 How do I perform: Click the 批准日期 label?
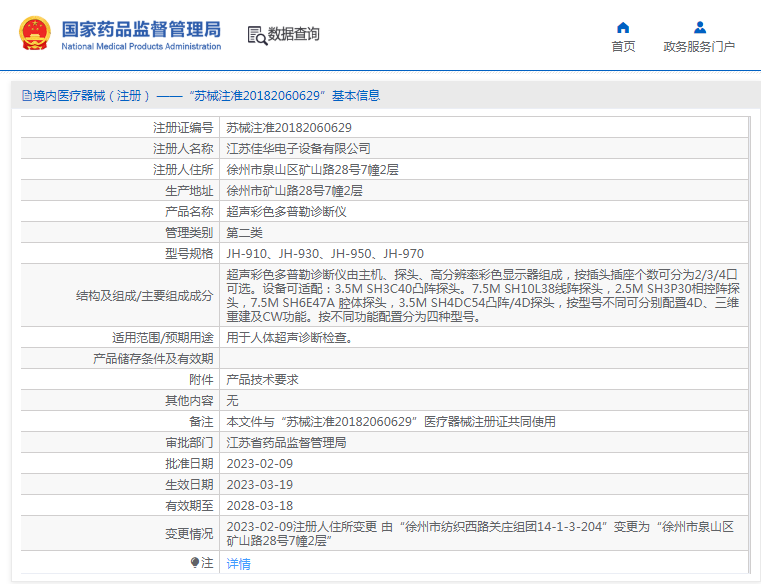pyautogui.click(x=189, y=464)
